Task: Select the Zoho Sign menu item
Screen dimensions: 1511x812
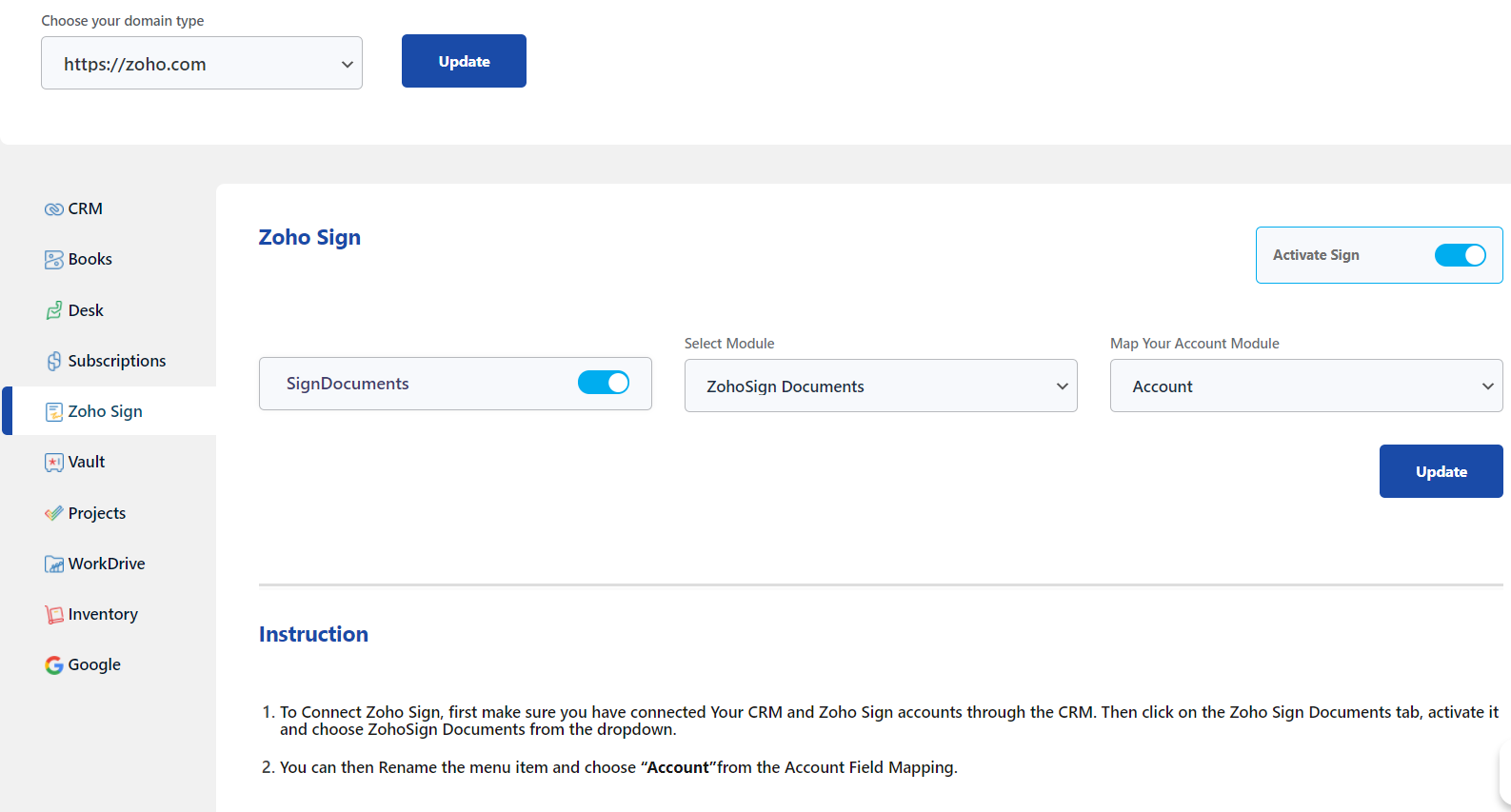Action: 109,411
